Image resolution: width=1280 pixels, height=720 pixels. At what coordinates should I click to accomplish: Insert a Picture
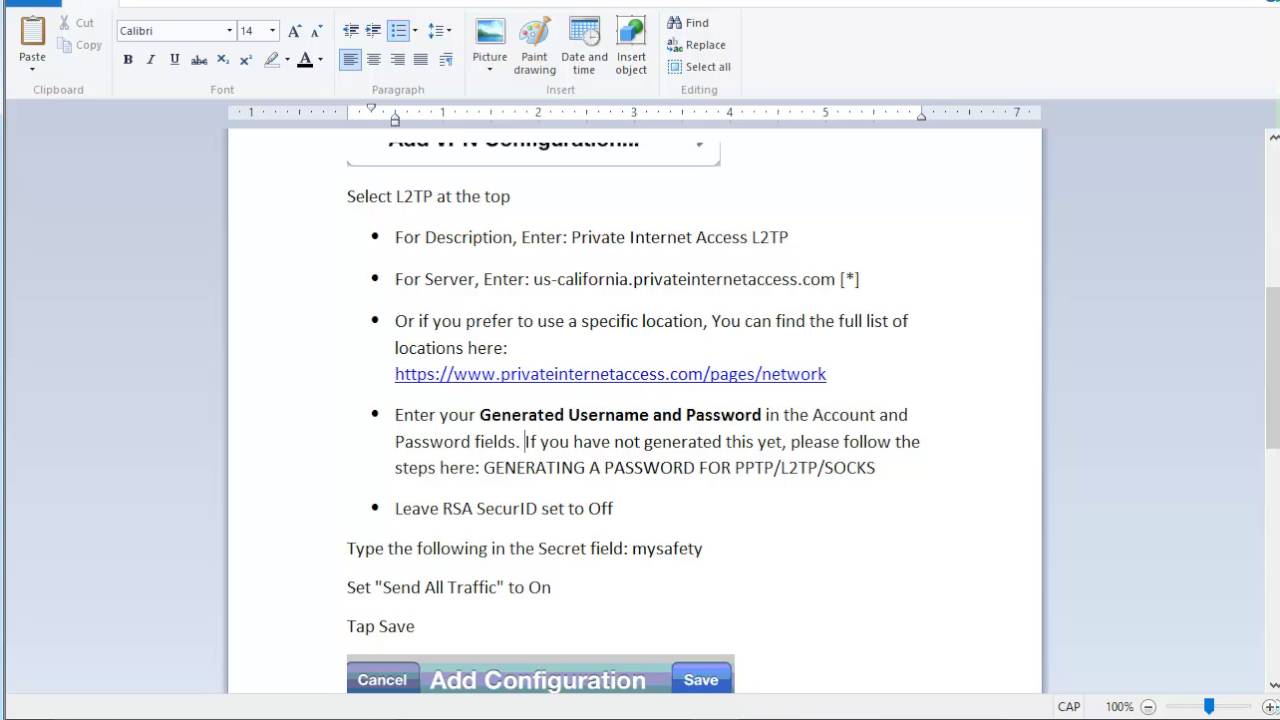[x=490, y=40]
